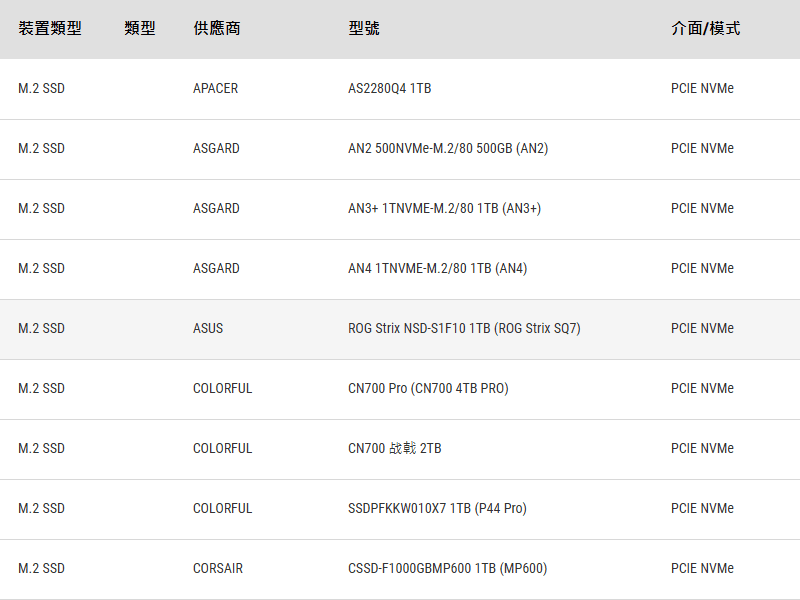
Task: Click M.2 SSD in the ASUS row
Action: 41,328
